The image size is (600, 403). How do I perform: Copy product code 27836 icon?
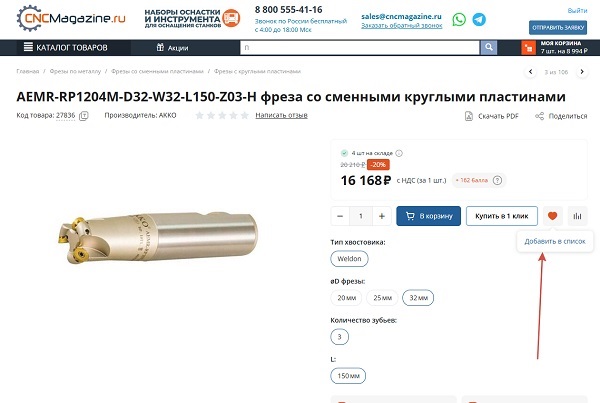[x=83, y=116]
